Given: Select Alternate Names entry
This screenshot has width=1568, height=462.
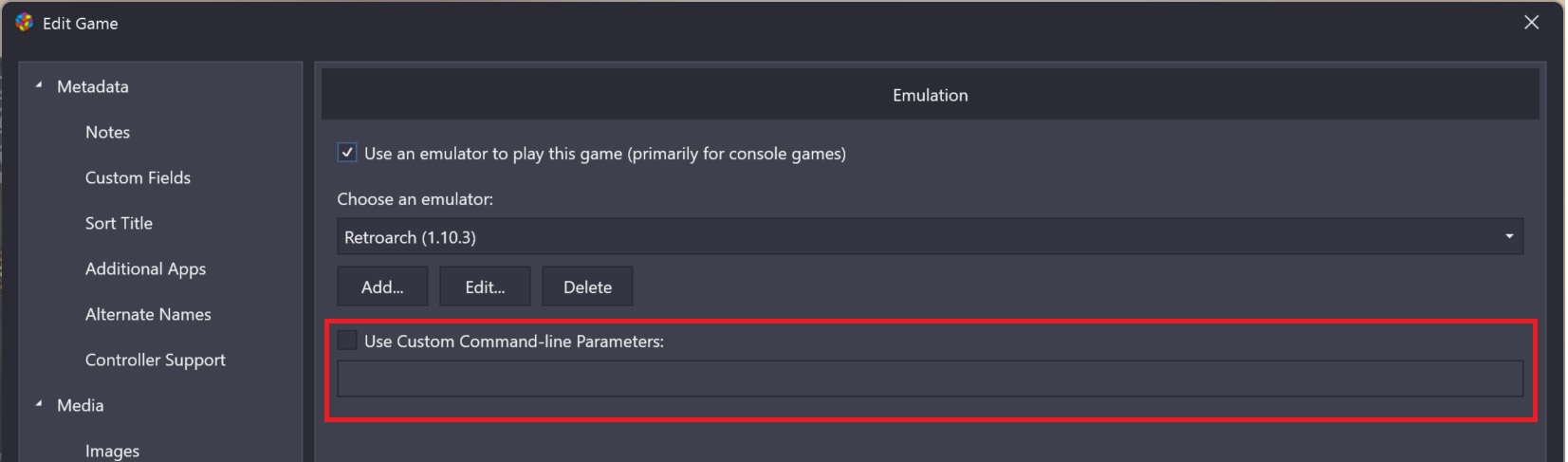Looking at the screenshot, I should click(148, 314).
